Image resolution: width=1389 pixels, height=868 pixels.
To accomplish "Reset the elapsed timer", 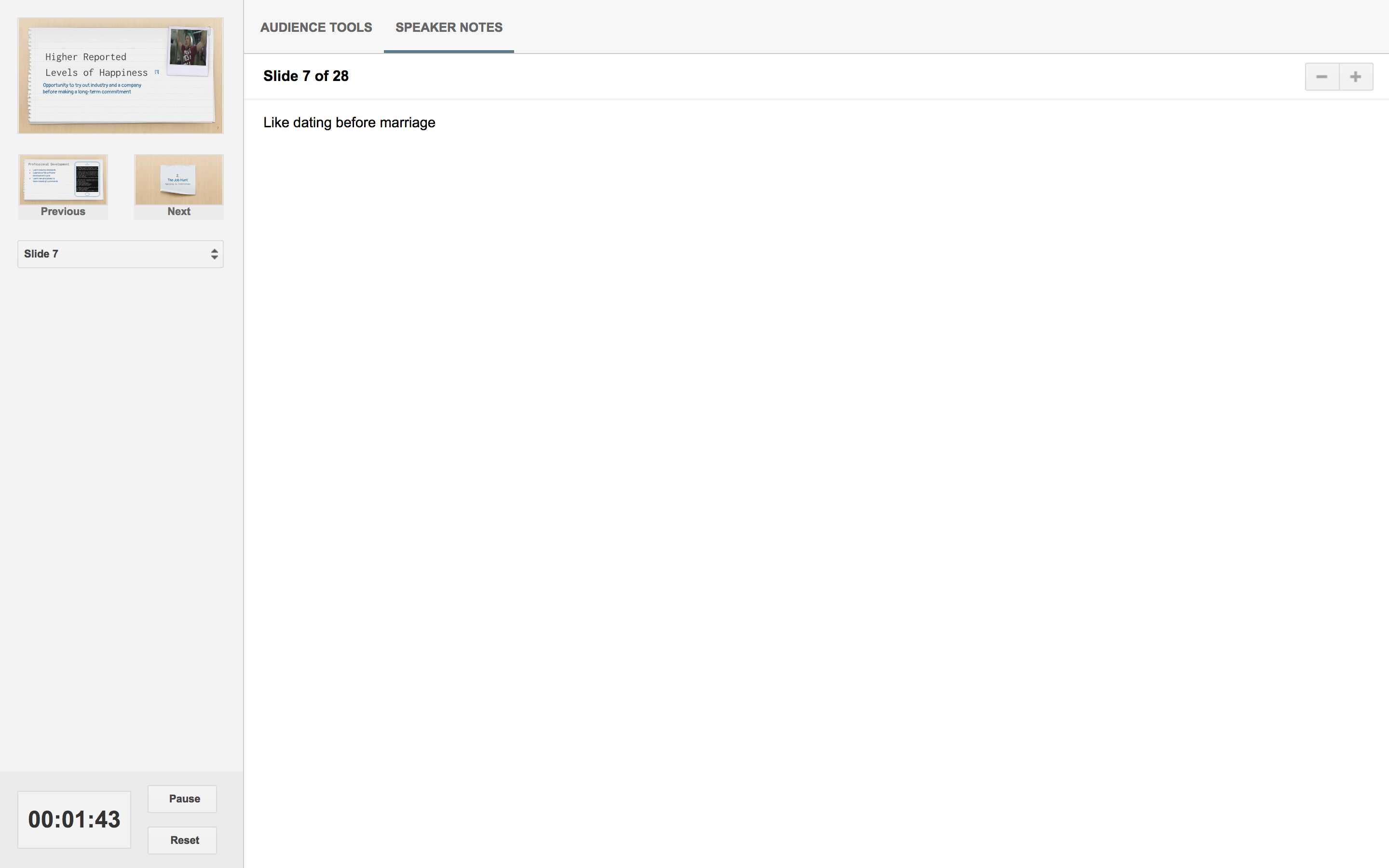I will click(x=182, y=840).
